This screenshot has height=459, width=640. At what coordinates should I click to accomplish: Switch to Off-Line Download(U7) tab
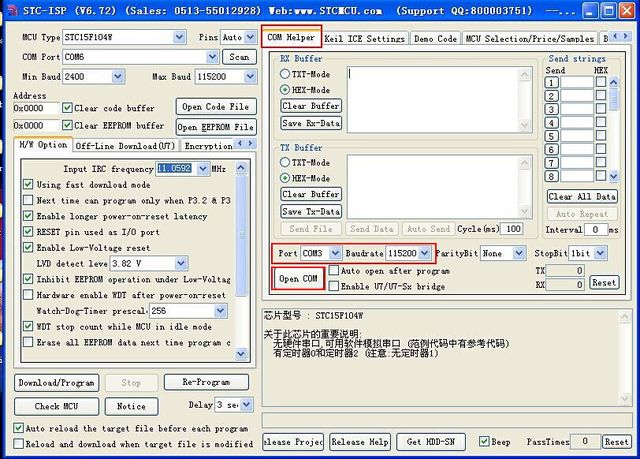126,146
